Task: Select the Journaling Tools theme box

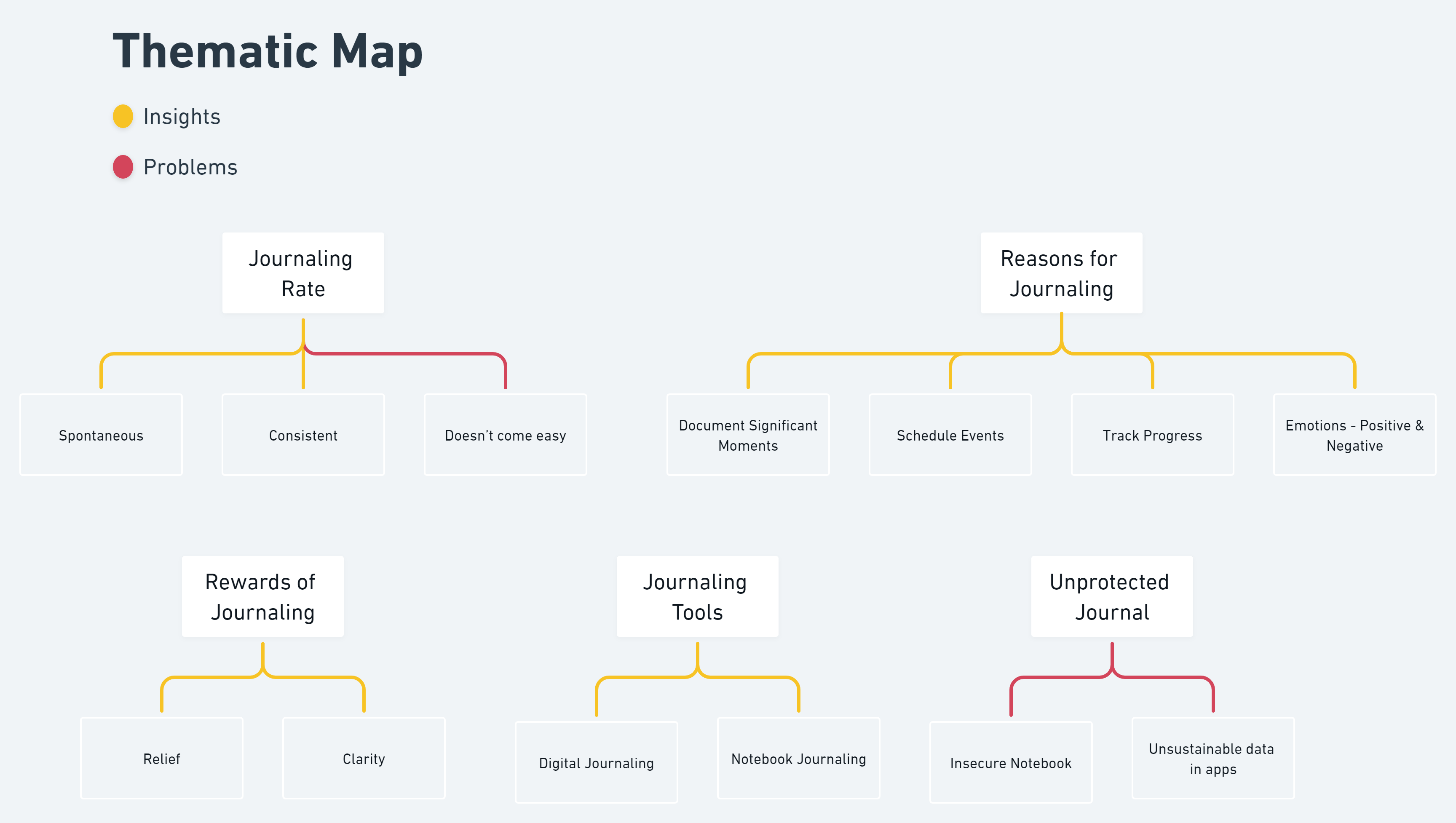Action: click(698, 596)
